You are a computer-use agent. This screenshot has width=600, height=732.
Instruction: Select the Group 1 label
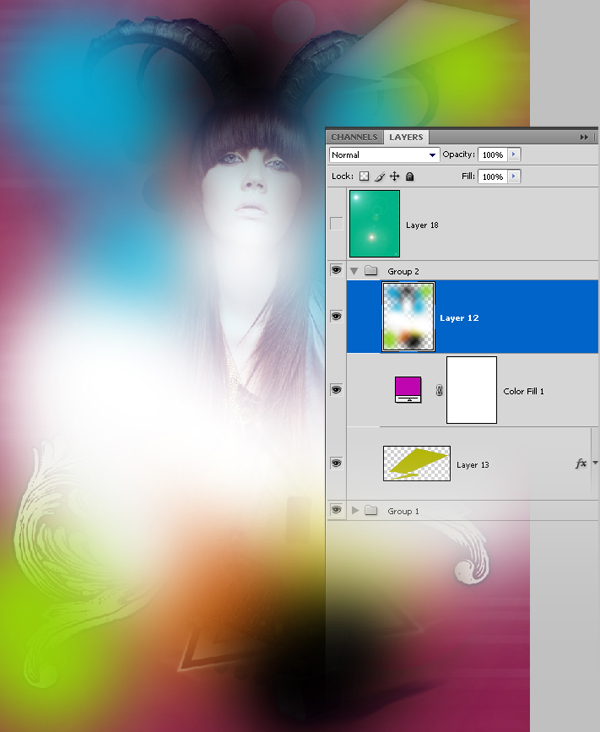[403, 511]
